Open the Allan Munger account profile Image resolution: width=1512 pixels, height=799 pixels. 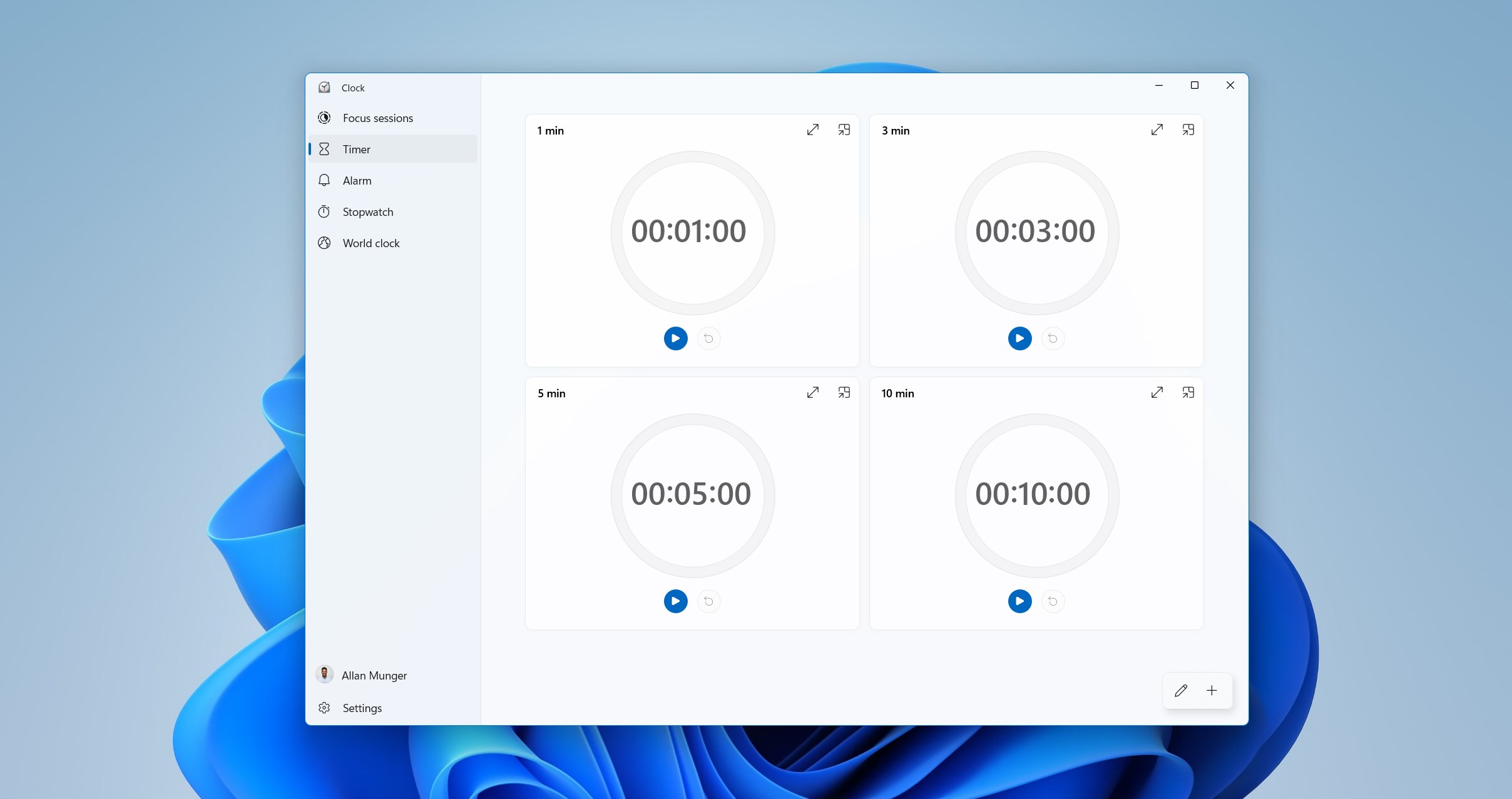[x=374, y=675]
